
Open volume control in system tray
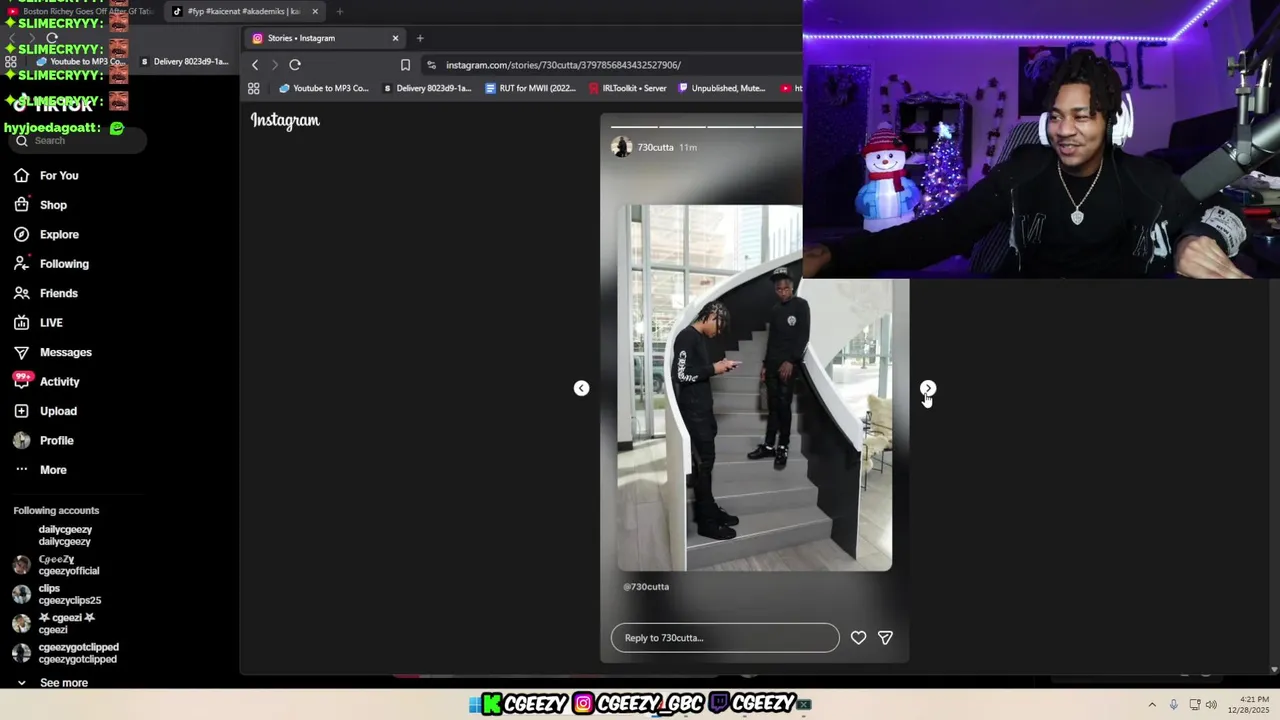pos(1212,705)
